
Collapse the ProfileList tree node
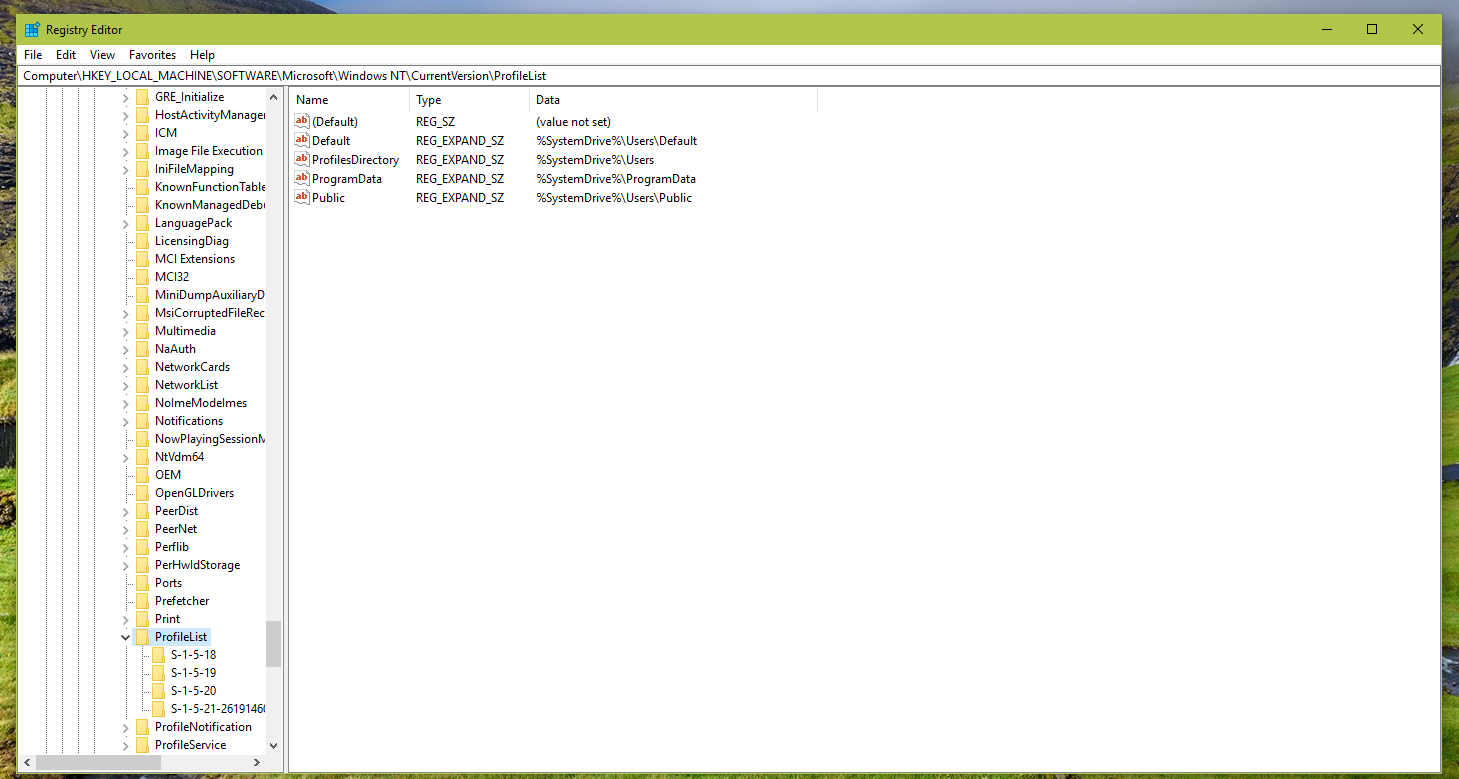[x=125, y=637]
